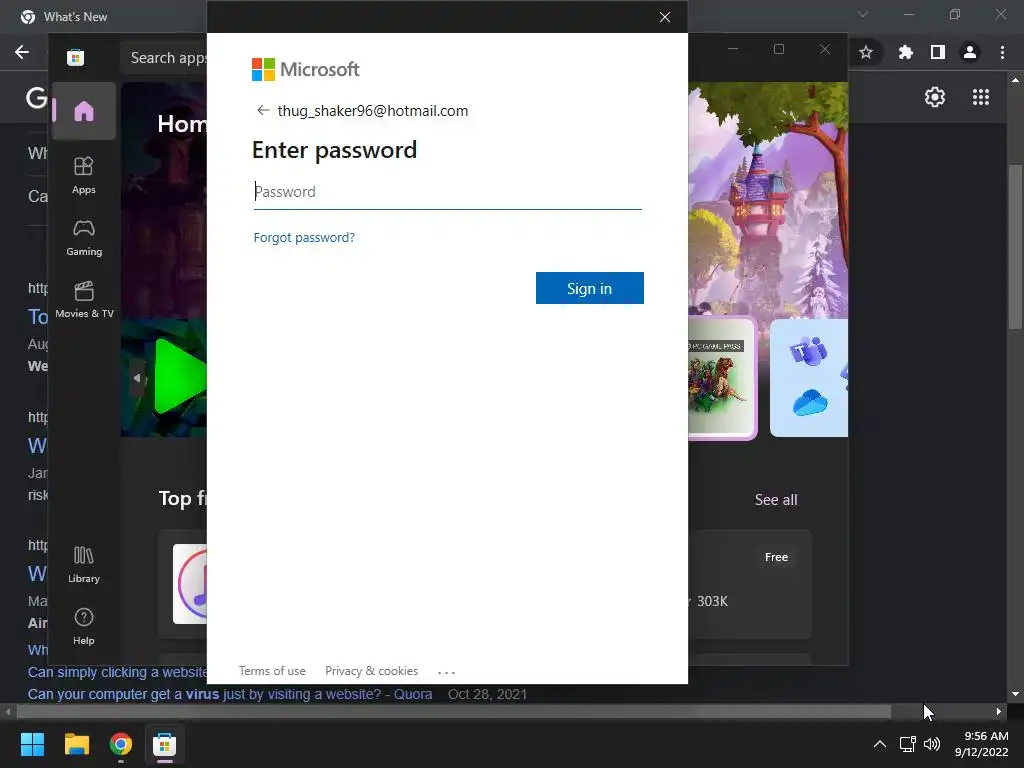Viewport: 1024px width, 768px height.
Task: Open Microsoft Store from taskbar
Action: click(x=165, y=744)
